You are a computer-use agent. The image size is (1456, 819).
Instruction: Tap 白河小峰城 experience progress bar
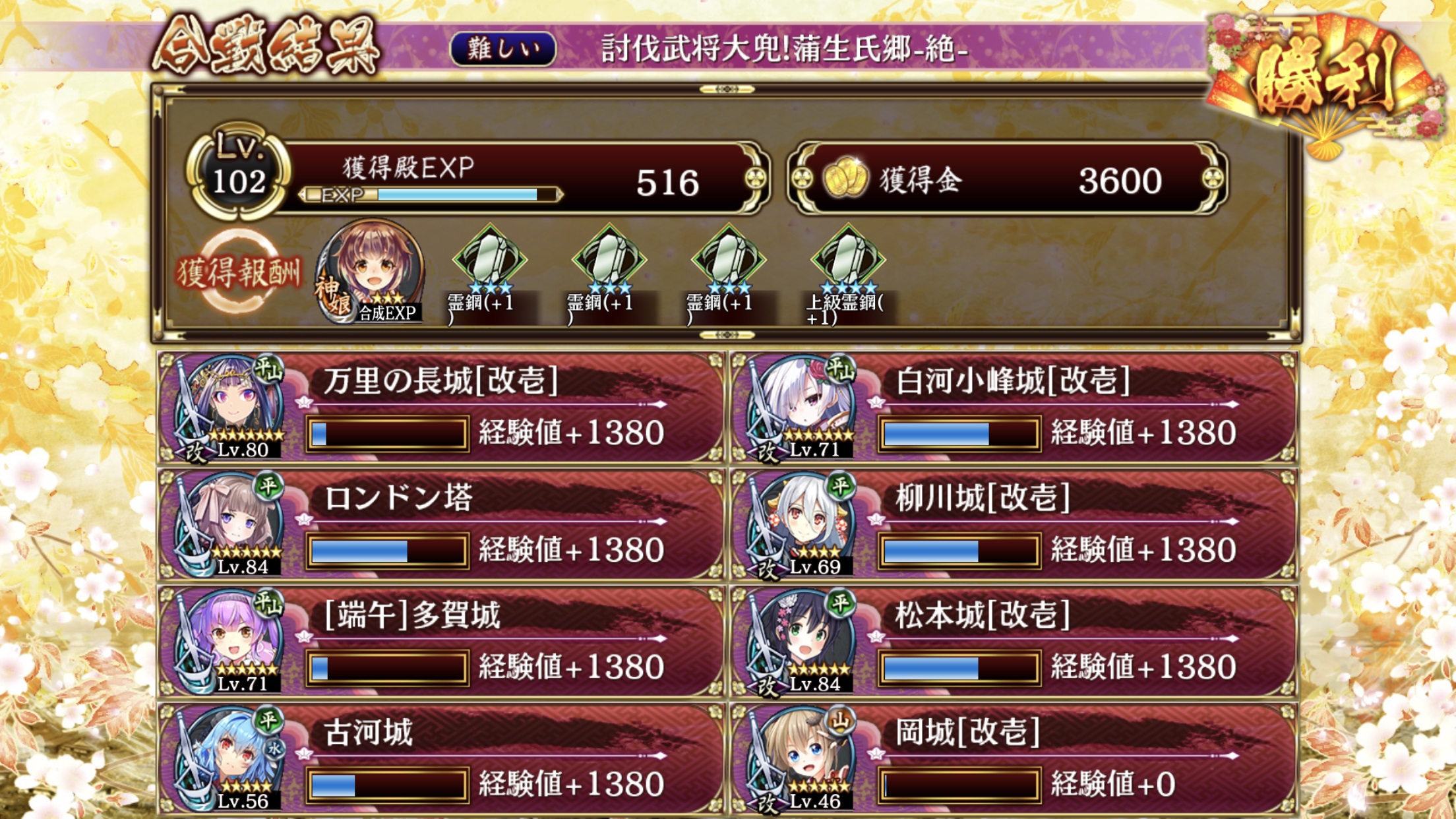point(959,434)
